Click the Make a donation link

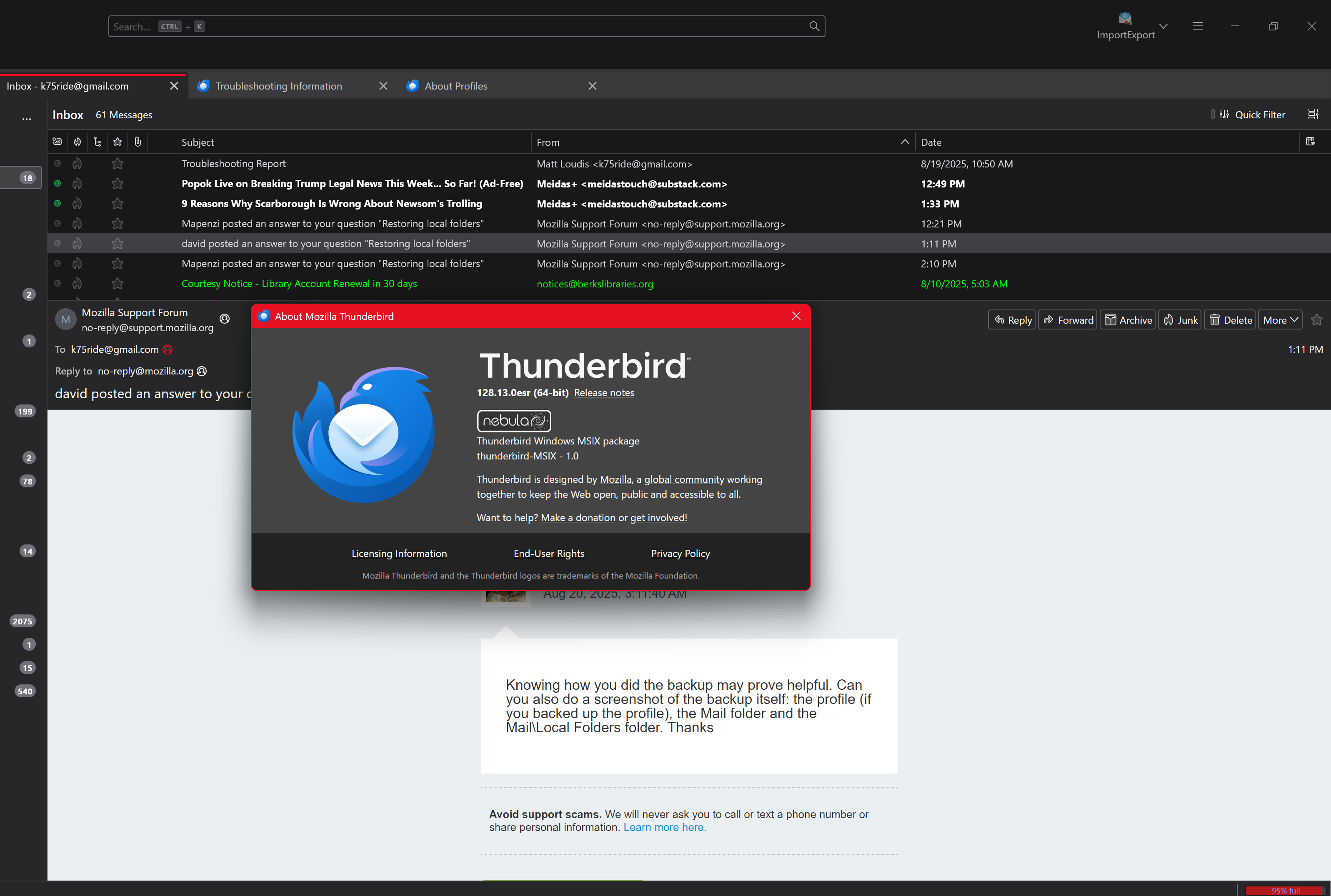[x=578, y=518]
